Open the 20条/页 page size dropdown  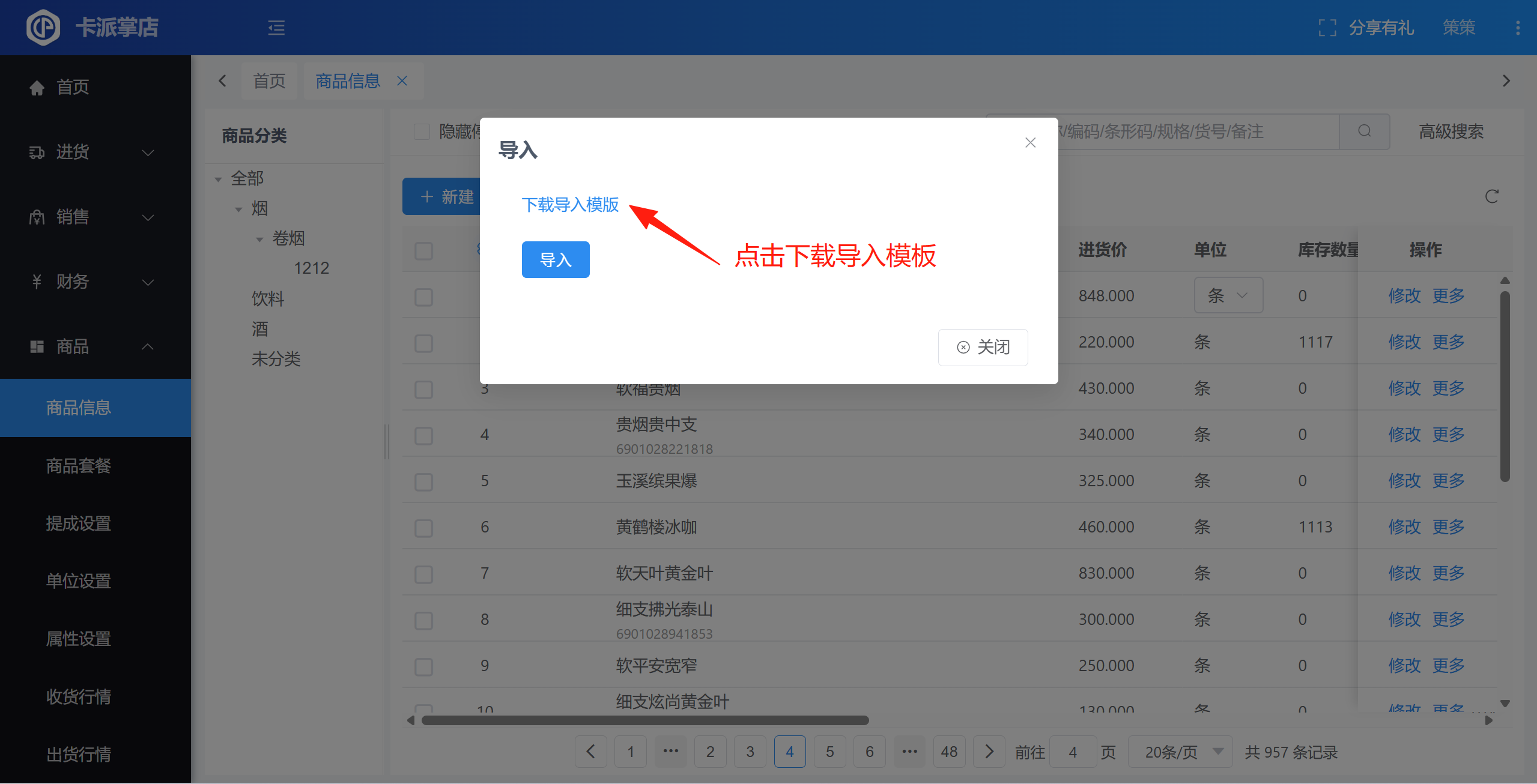tap(1180, 752)
